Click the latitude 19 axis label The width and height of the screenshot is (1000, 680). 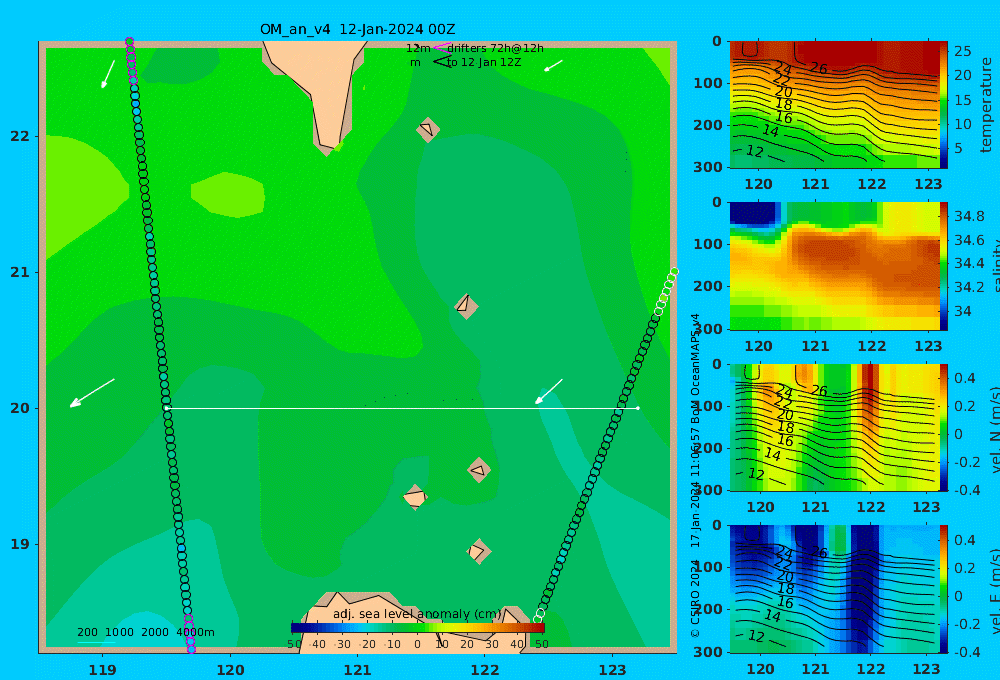20,544
